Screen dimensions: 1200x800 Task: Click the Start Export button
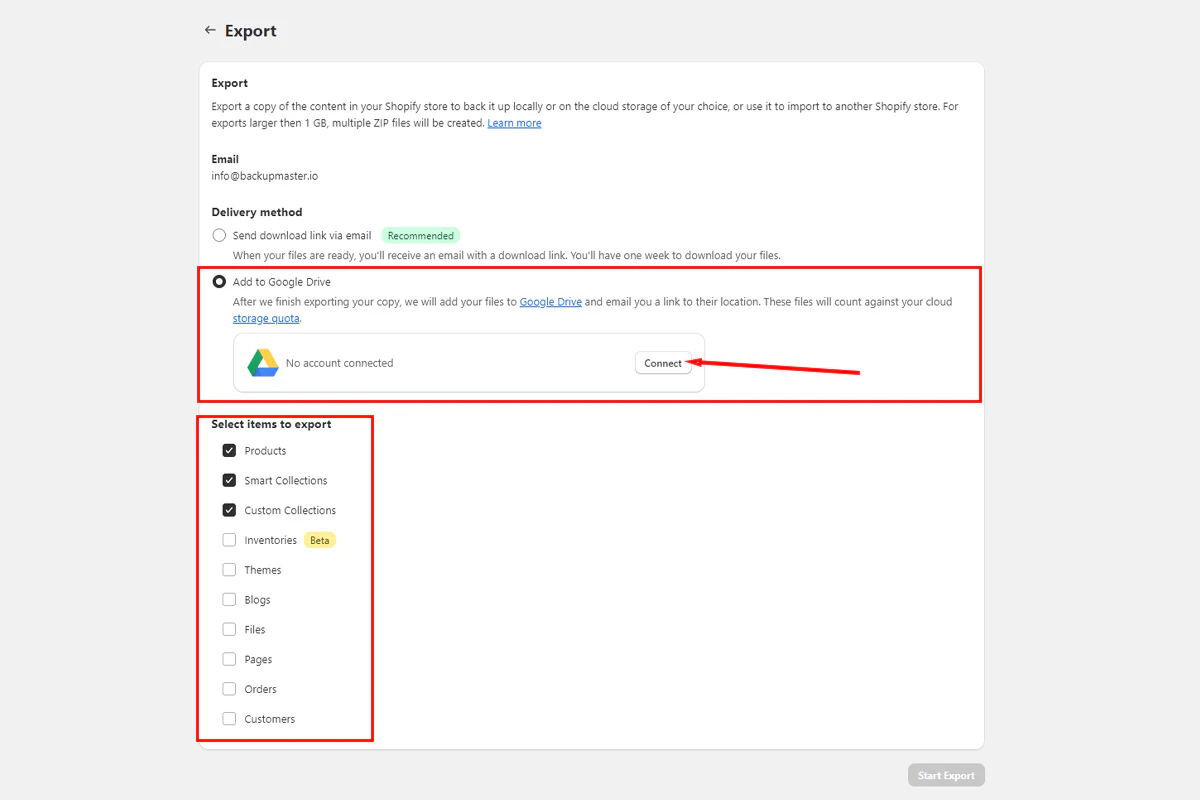click(x=945, y=774)
